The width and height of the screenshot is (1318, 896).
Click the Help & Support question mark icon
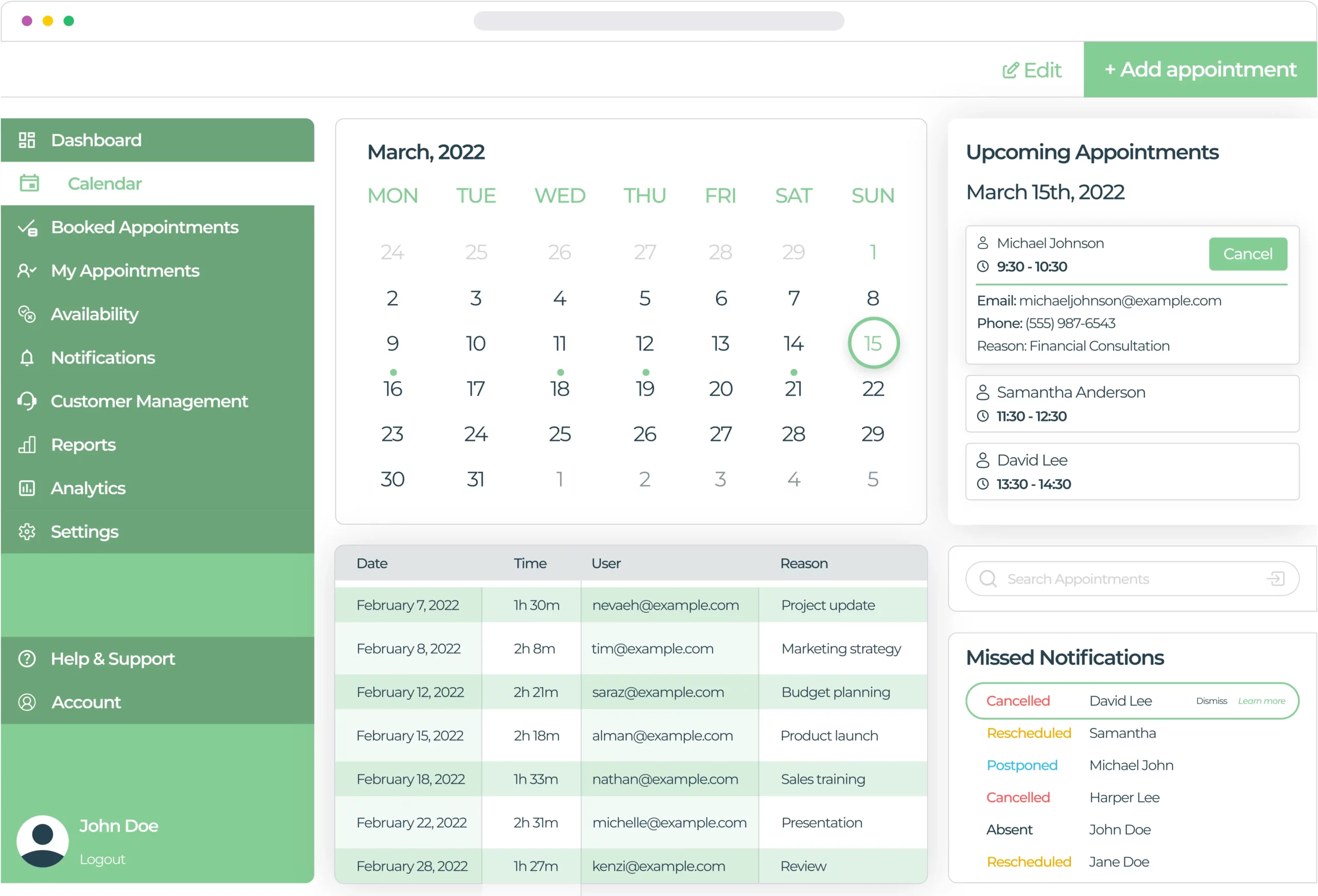(x=27, y=659)
